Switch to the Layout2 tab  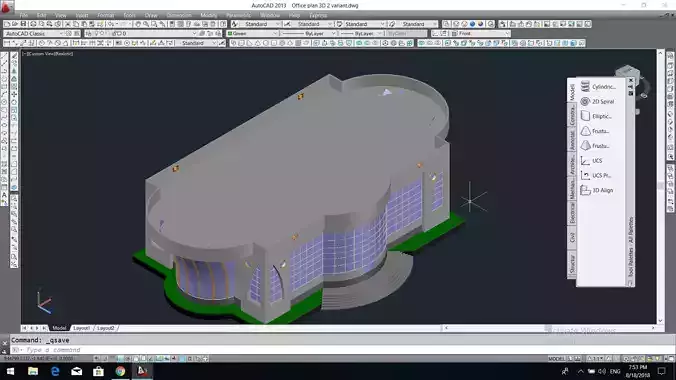click(106, 328)
